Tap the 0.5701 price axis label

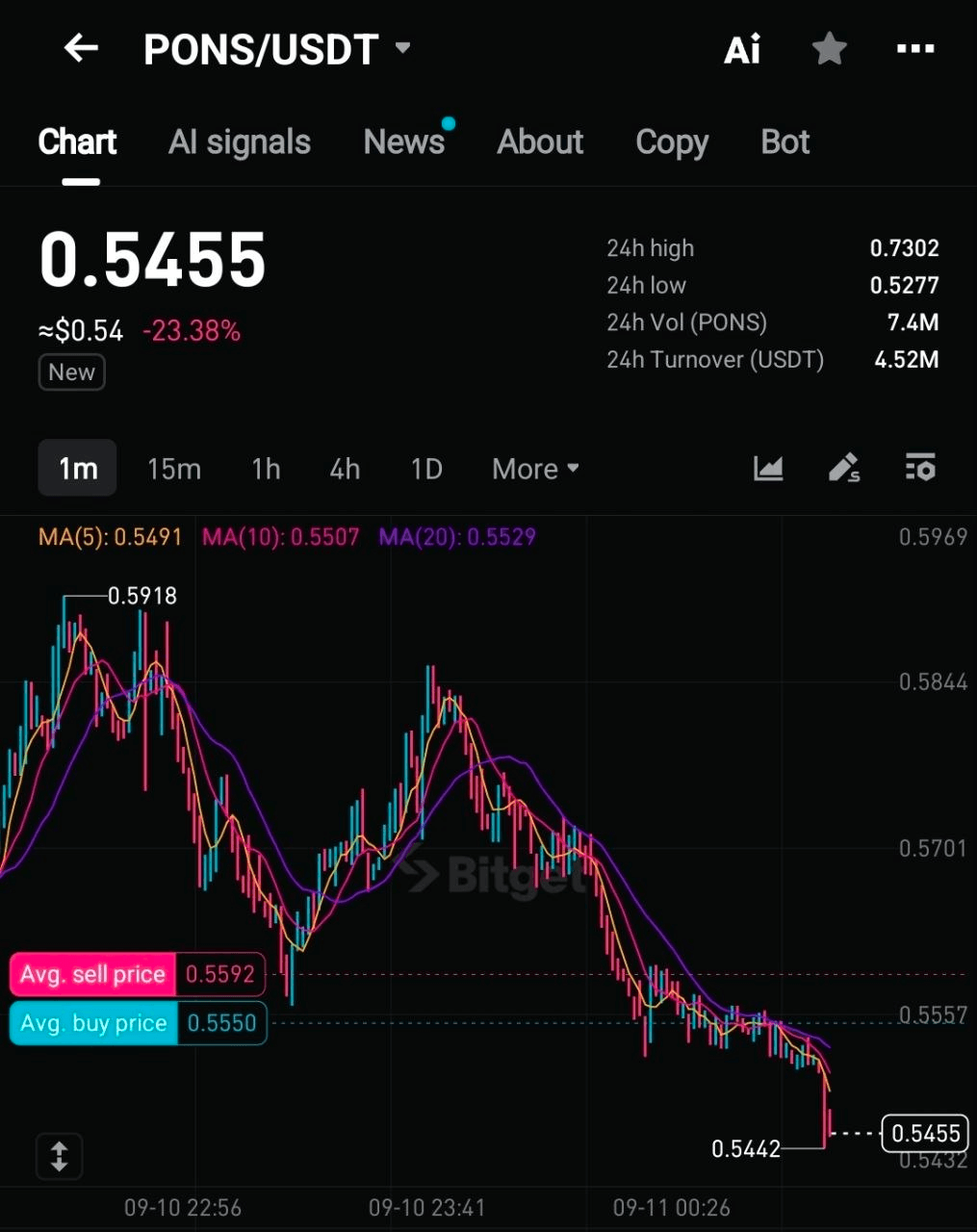933,848
